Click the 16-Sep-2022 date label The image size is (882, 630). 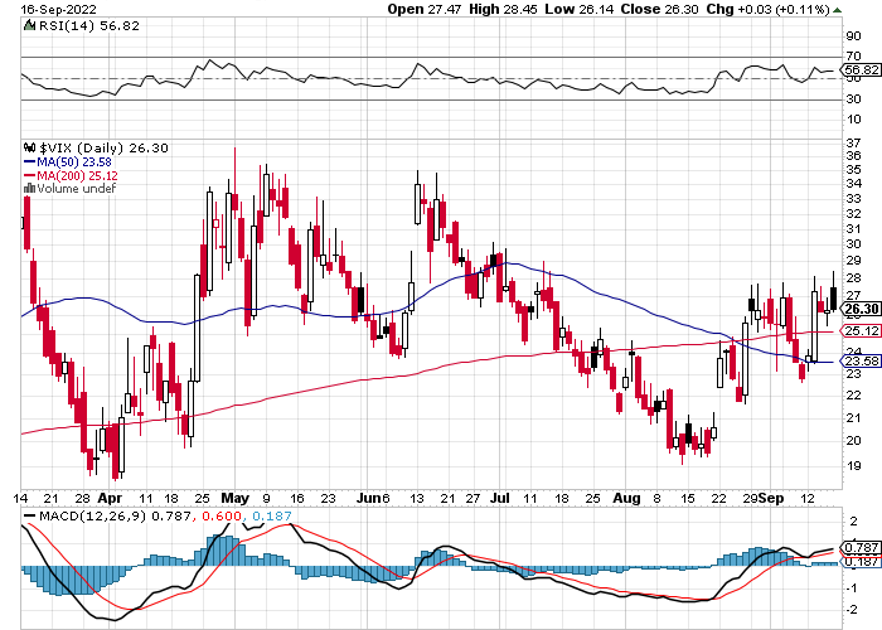[x=40, y=8]
